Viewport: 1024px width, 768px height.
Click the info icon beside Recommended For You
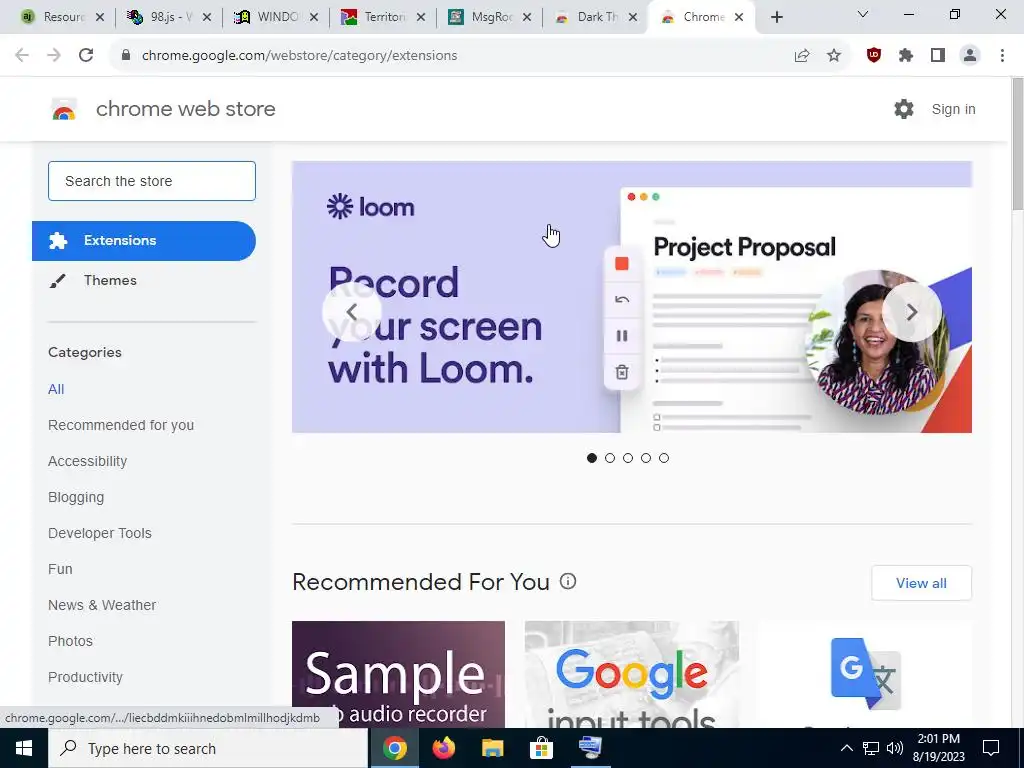tap(568, 581)
